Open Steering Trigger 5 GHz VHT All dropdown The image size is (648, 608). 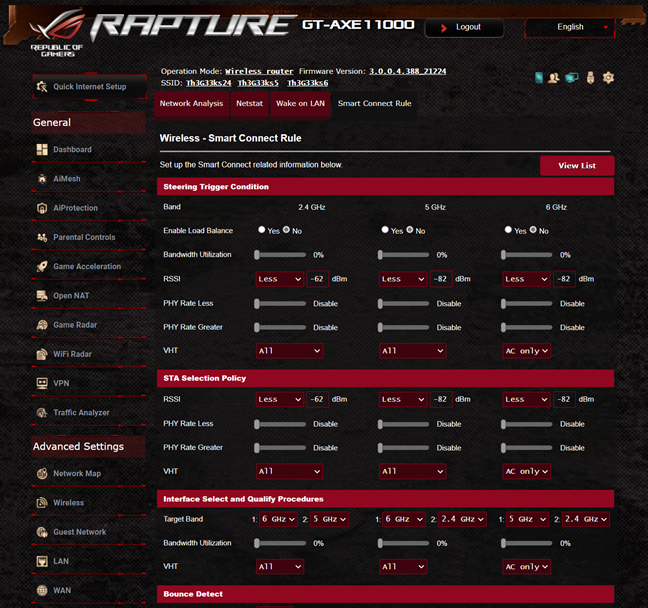pos(412,351)
